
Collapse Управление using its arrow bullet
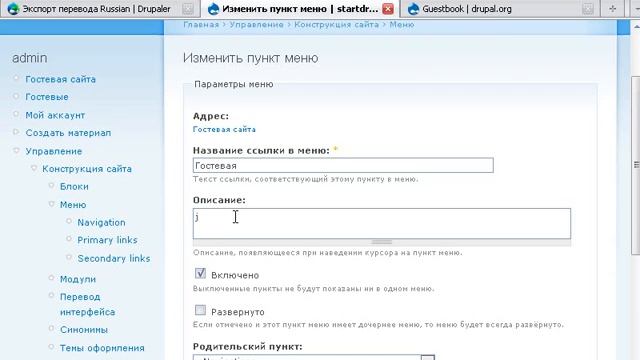point(16,150)
